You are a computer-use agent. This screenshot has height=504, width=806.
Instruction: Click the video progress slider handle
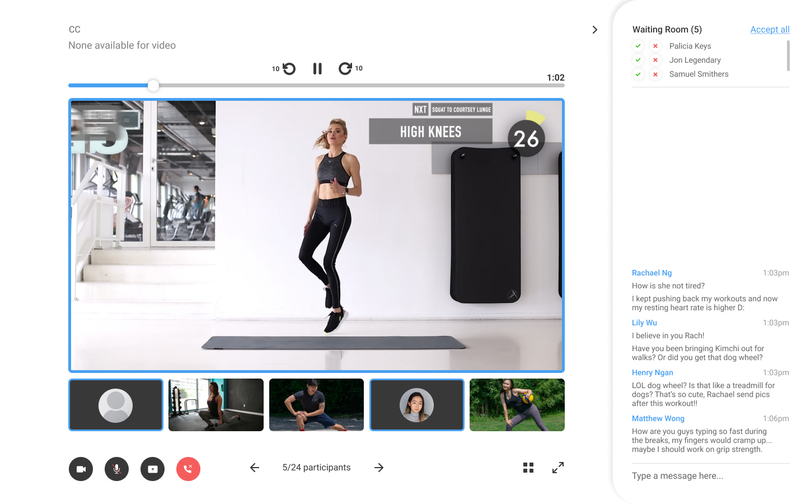153,85
